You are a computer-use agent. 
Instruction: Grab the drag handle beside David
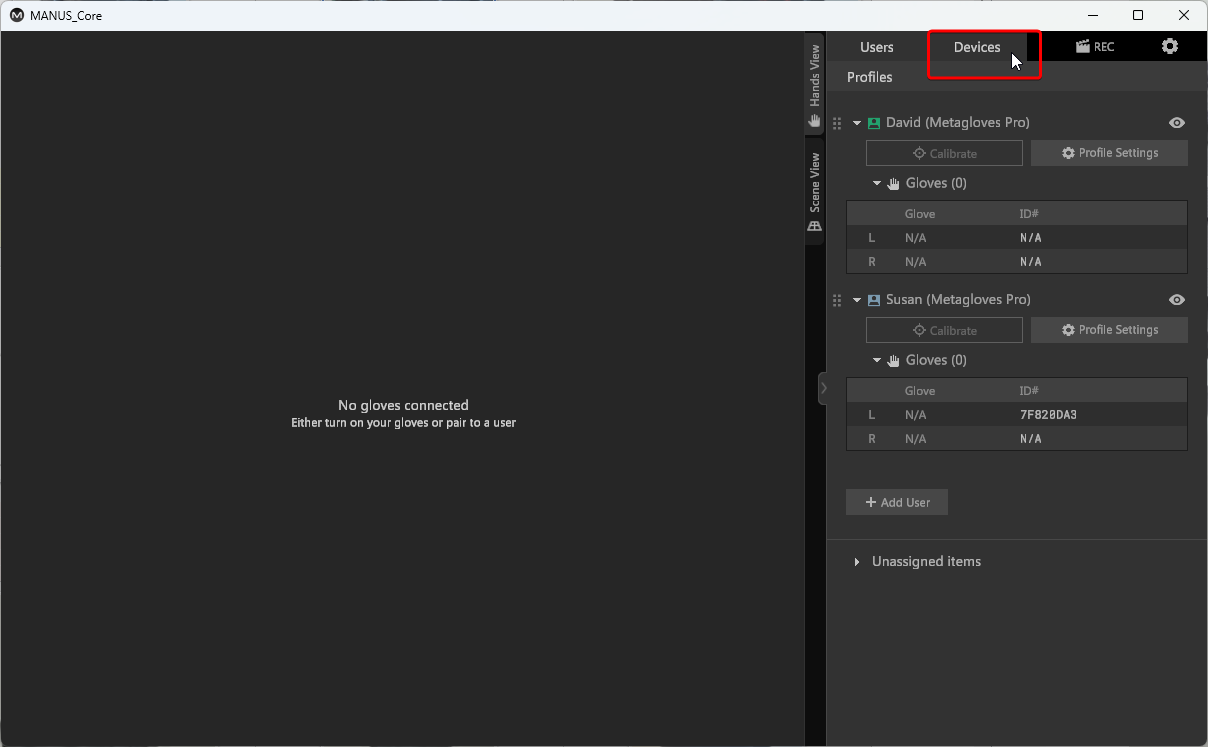[837, 123]
